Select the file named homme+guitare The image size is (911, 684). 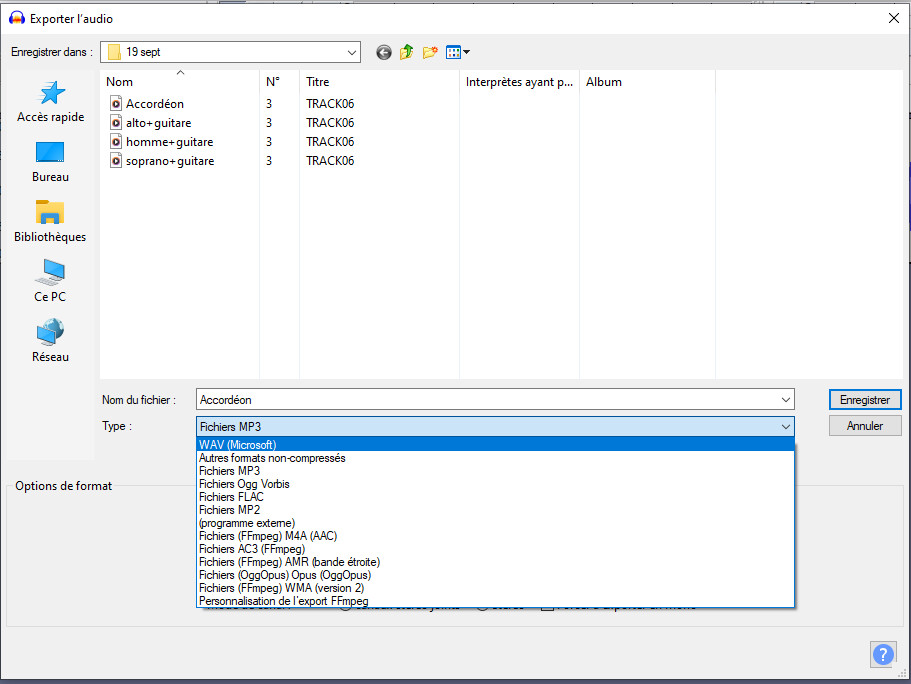[170, 142]
